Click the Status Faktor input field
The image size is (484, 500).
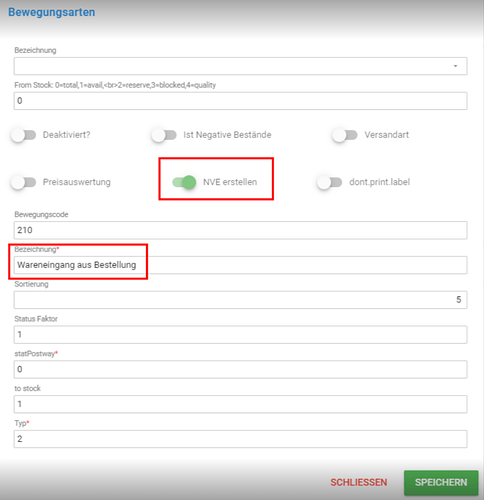click(x=240, y=334)
